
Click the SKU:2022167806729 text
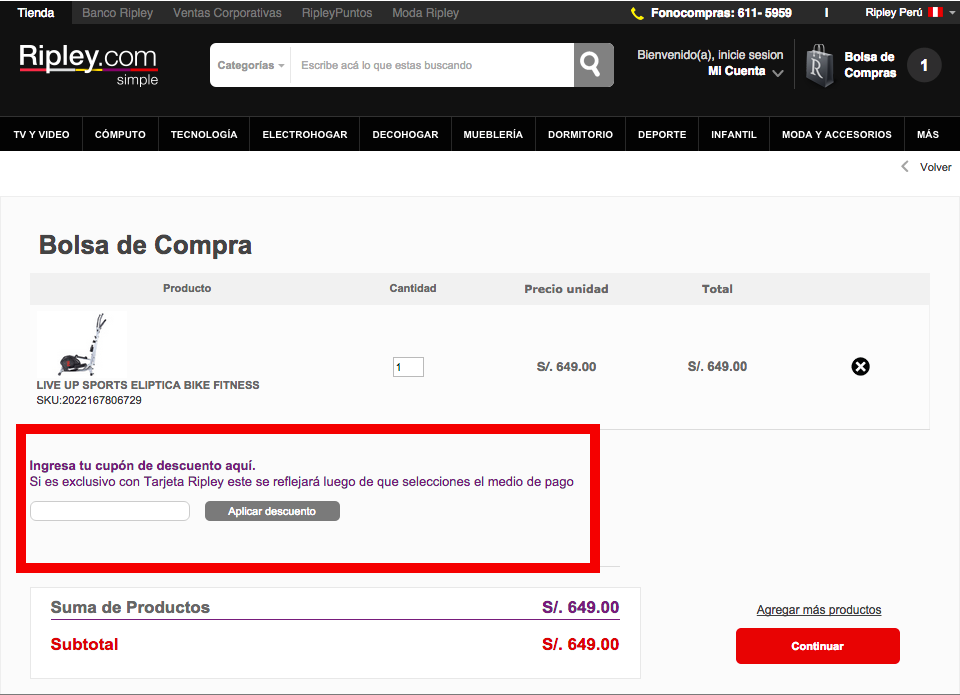[89, 400]
